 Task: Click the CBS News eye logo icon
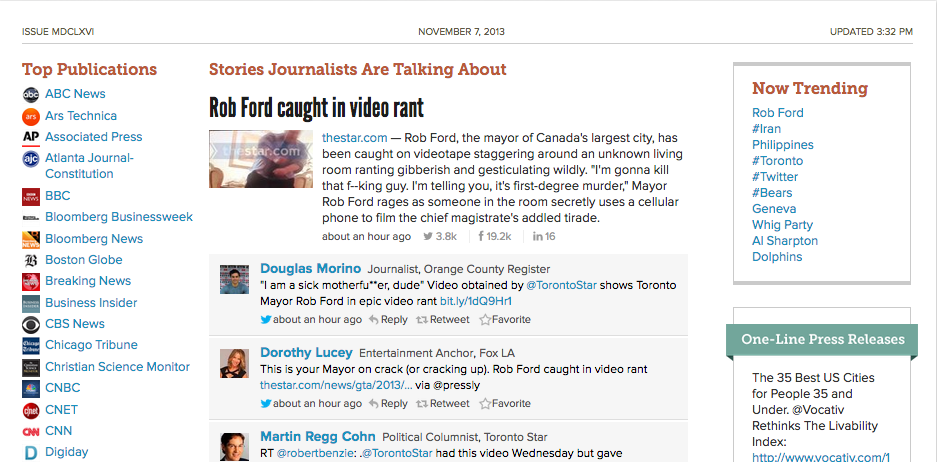click(30, 325)
